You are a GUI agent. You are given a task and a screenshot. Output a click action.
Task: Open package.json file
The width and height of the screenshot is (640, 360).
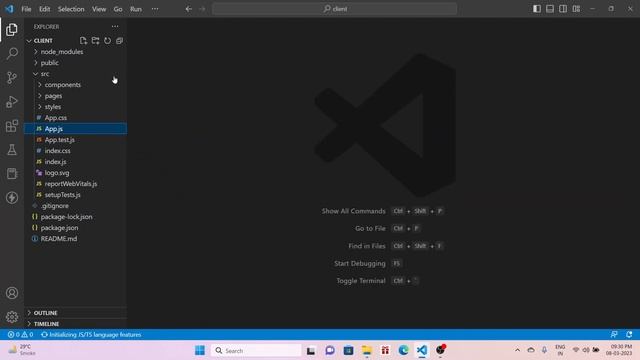(76, 228)
